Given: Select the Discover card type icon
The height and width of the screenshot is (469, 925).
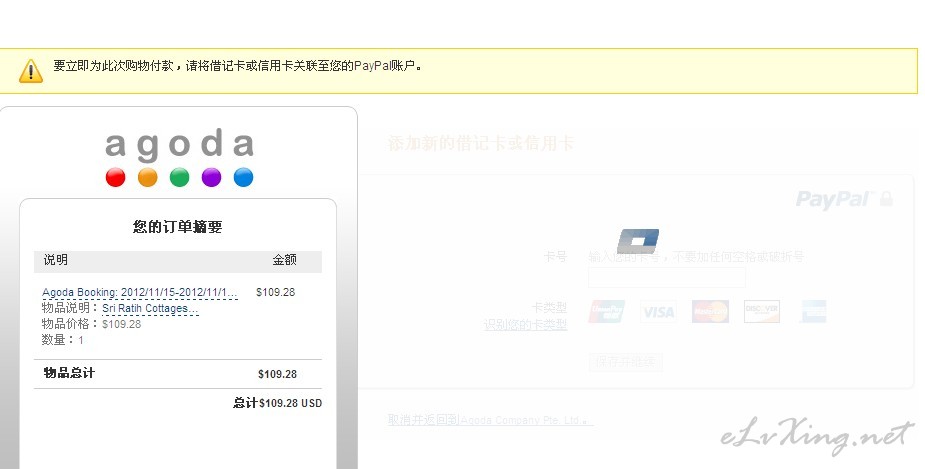Looking at the screenshot, I should point(762,311).
